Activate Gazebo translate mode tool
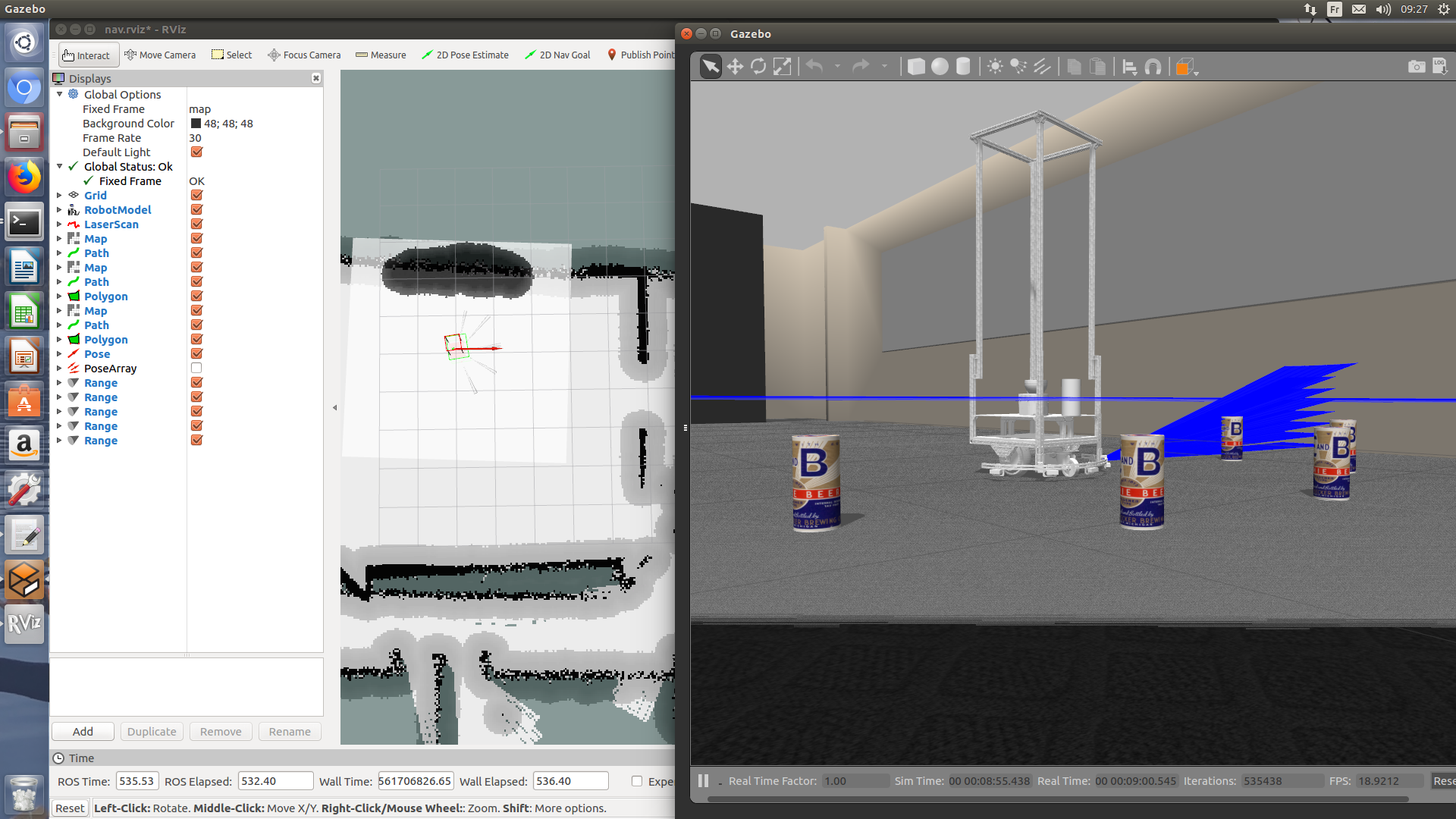This screenshot has width=1456, height=819. tap(735, 67)
